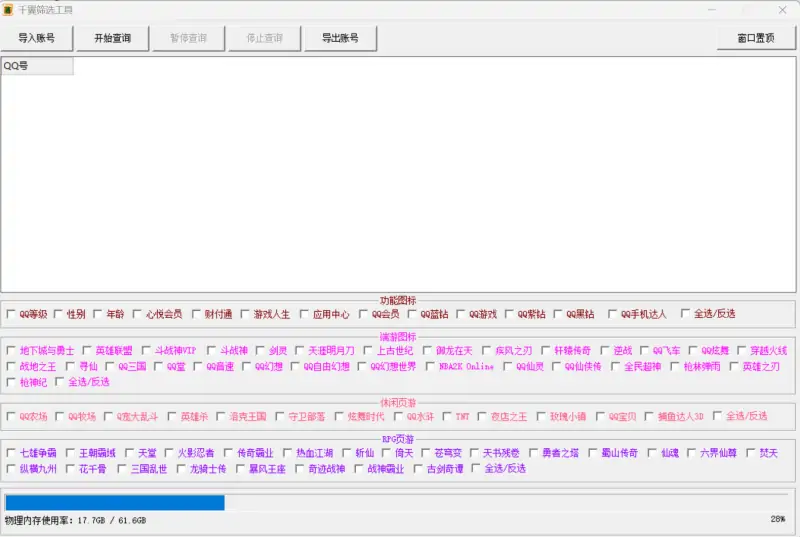Enable the 心悦会员 checkbox

(x=137, y=314)
